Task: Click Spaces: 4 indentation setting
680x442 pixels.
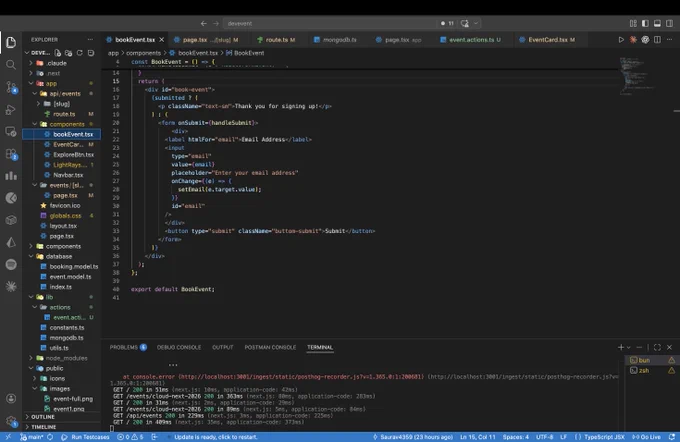Action: click(x=516, y=437)
